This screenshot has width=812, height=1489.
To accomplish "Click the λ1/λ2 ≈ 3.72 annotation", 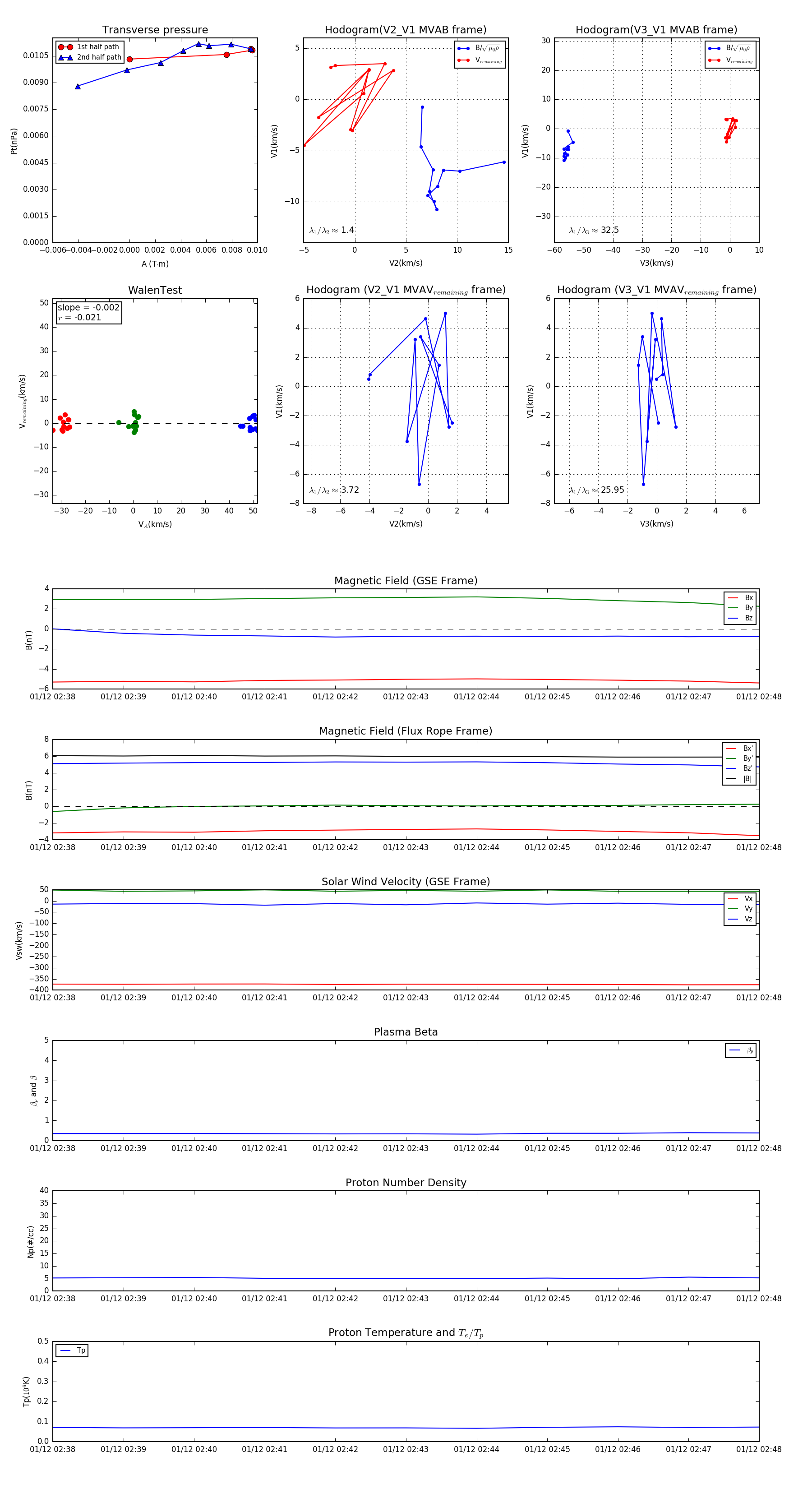I will (x=334, y=490).
